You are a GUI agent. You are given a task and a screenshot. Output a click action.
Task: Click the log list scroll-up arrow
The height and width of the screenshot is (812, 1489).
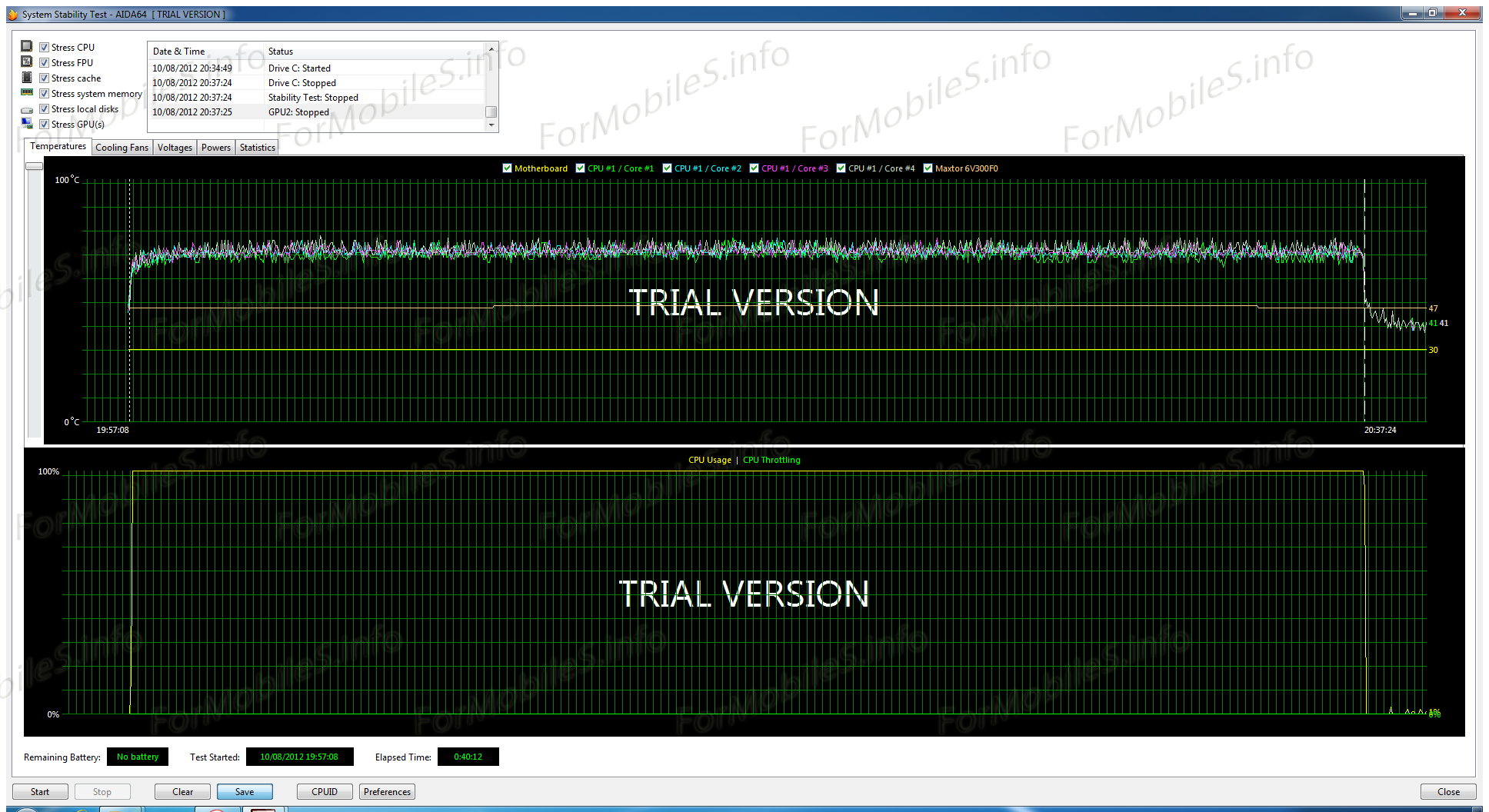491,48
